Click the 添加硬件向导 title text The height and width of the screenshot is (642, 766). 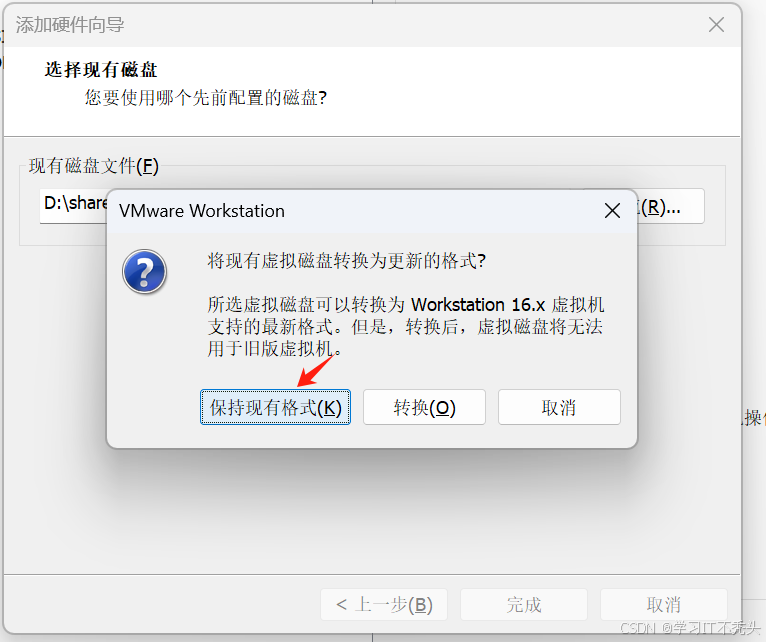coord(70,24)
